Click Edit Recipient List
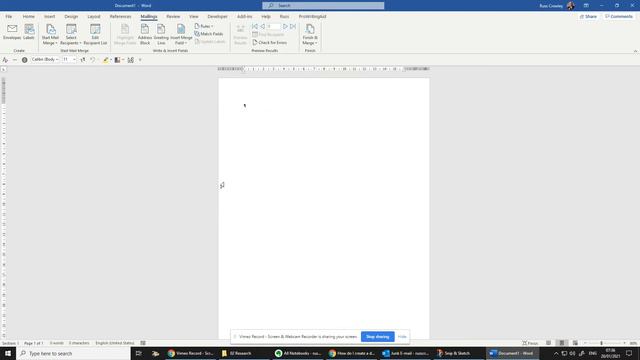 tap(95, 34)
